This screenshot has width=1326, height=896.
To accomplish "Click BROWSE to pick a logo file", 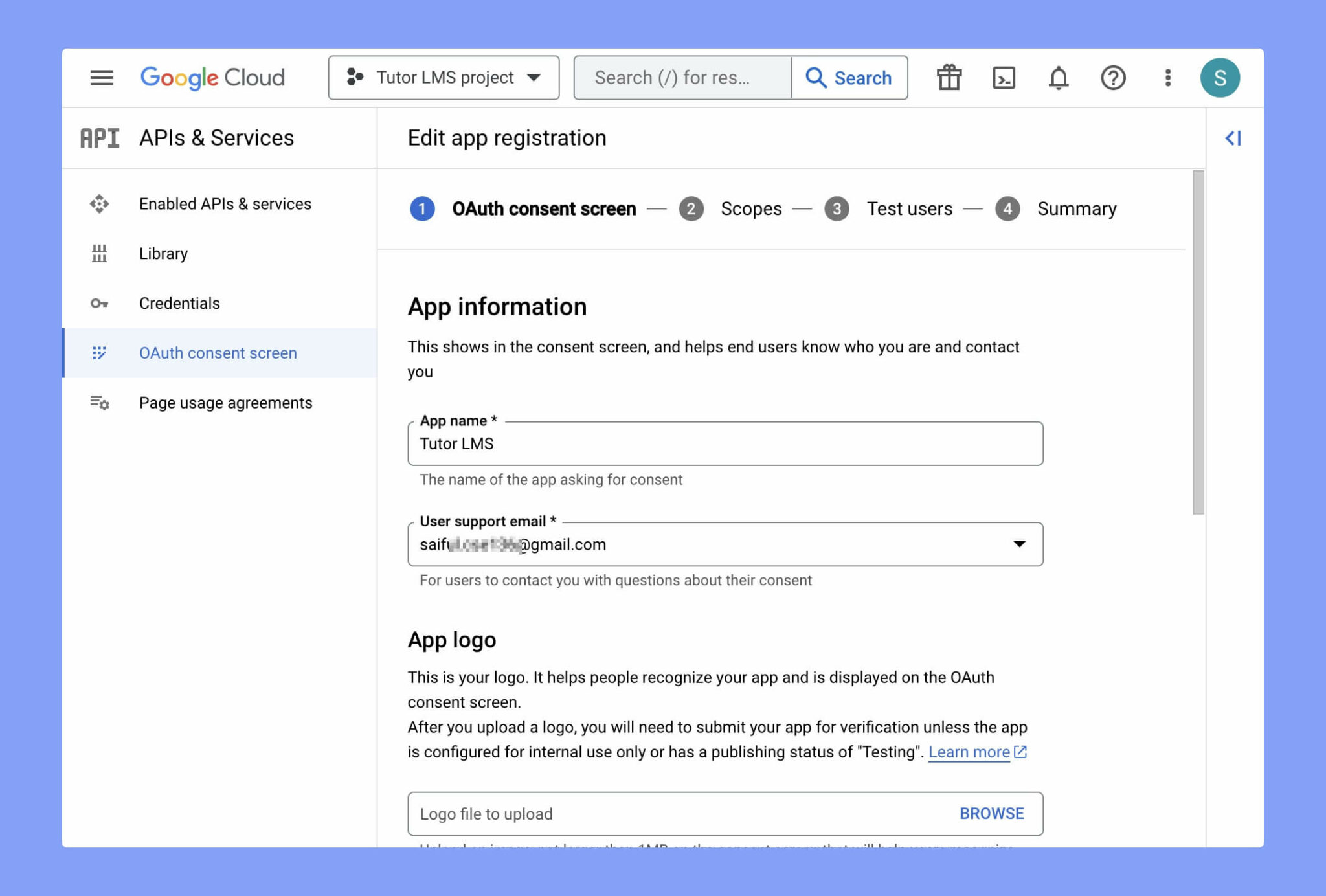I will pyautogui.click(x=991, y=813).
